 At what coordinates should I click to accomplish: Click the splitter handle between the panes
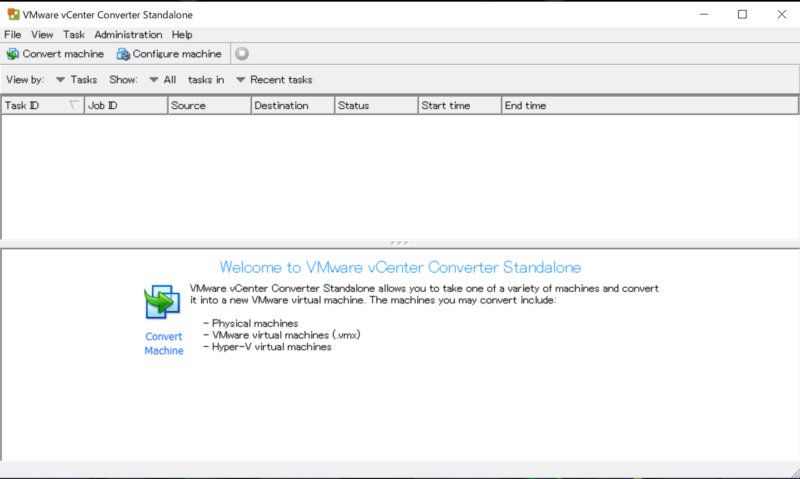click(x=400, y=243)
